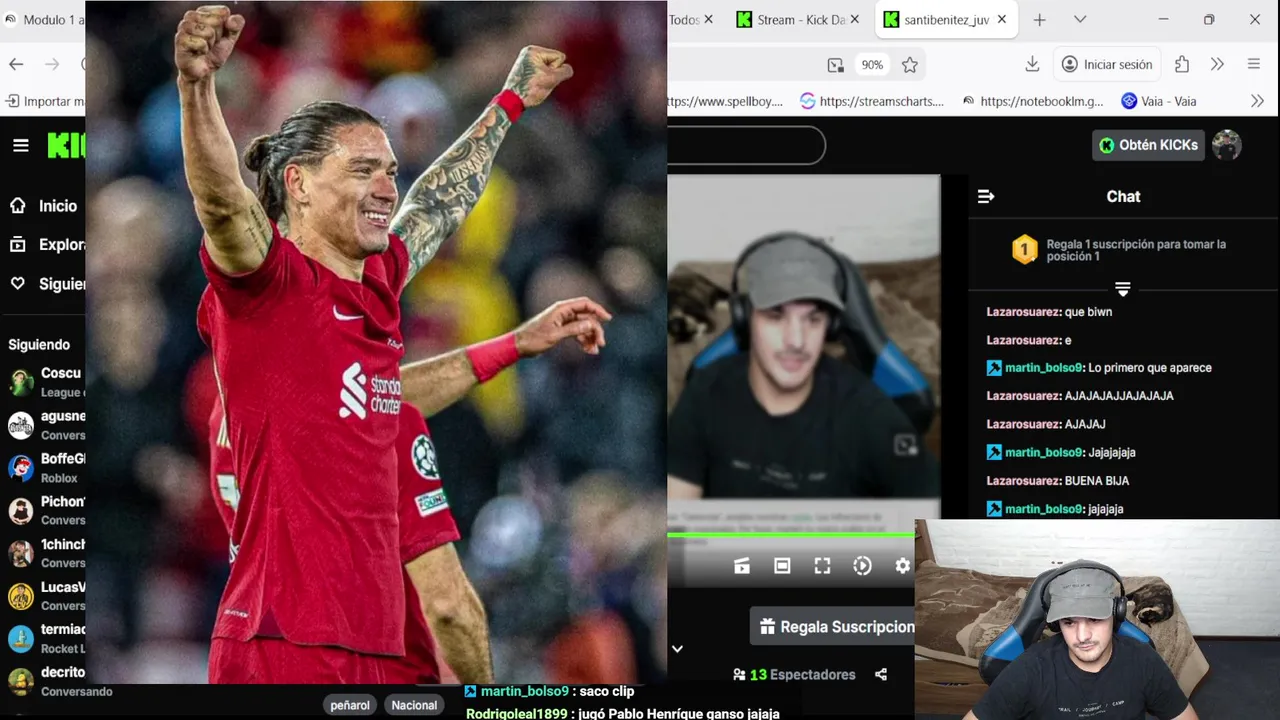
Task: Open the streamscharts bookmark
Action: point(872,101)
